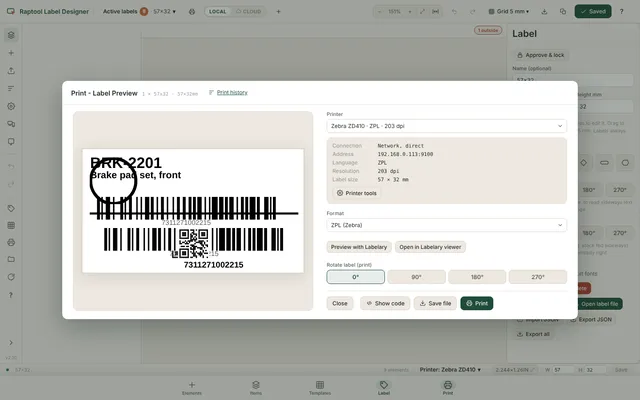Click the help question mark in top bar
Screen dimensions: 640x400
[622, 12]
